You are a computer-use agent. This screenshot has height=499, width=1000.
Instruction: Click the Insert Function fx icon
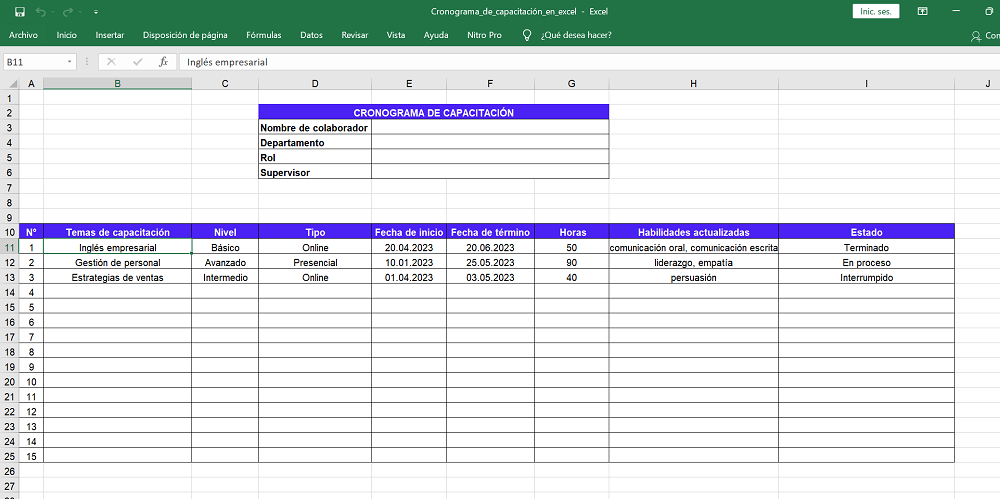coord(163,62)
